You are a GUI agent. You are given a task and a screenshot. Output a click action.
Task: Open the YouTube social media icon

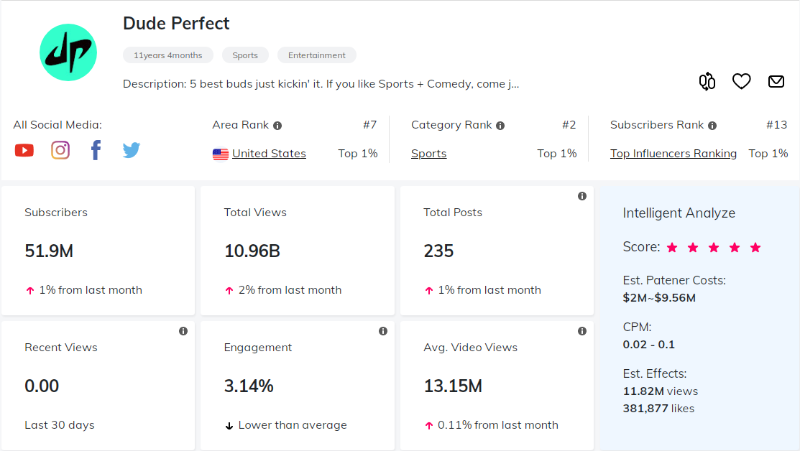tap(24, 150)
